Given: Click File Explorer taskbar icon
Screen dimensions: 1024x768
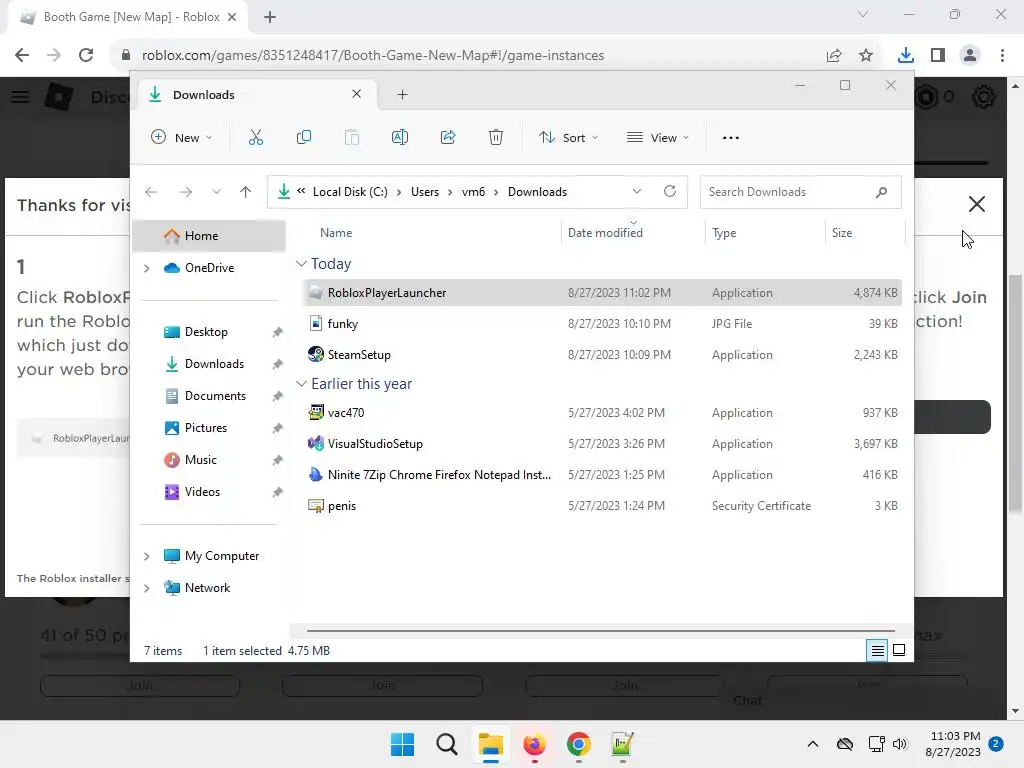Looking at the screenshot, I should click(490, 744).
